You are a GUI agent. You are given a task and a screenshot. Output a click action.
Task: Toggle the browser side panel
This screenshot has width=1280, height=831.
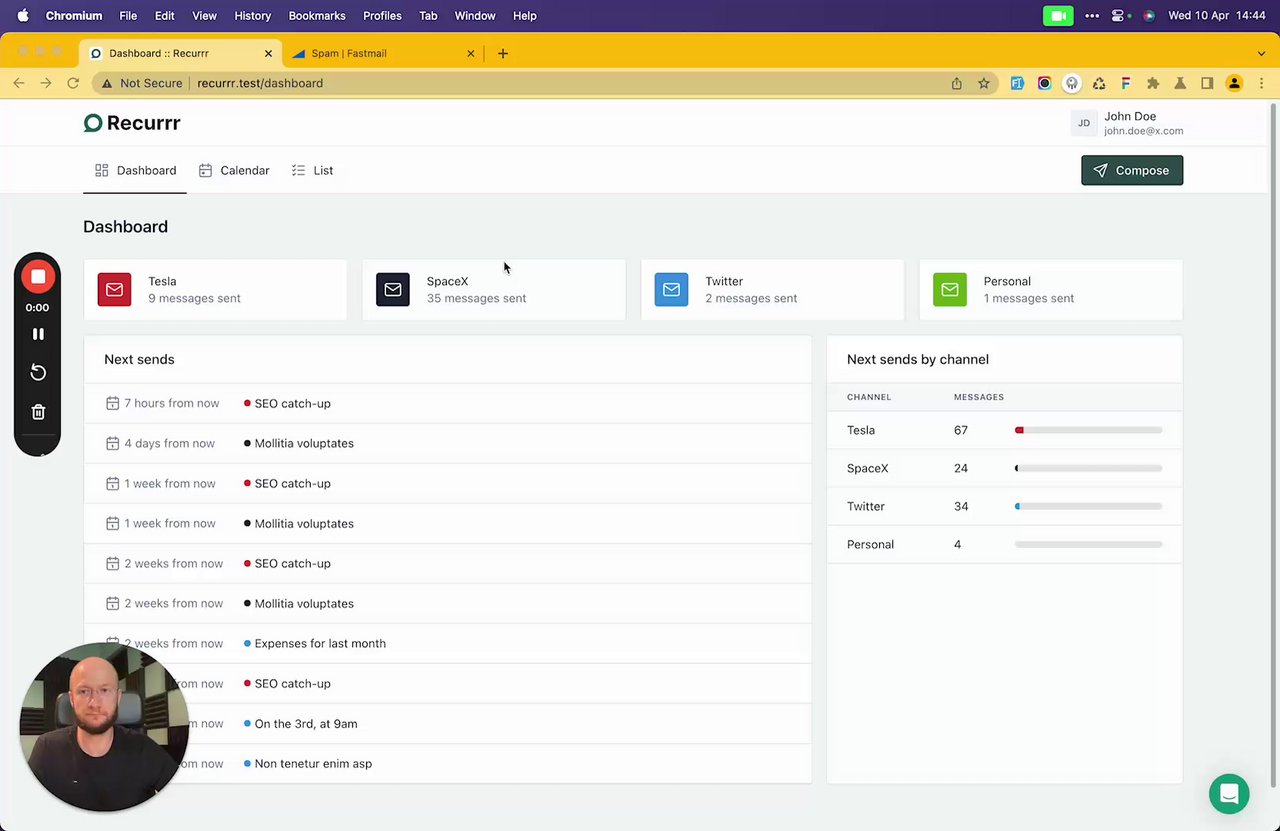tap(1207, 83)
